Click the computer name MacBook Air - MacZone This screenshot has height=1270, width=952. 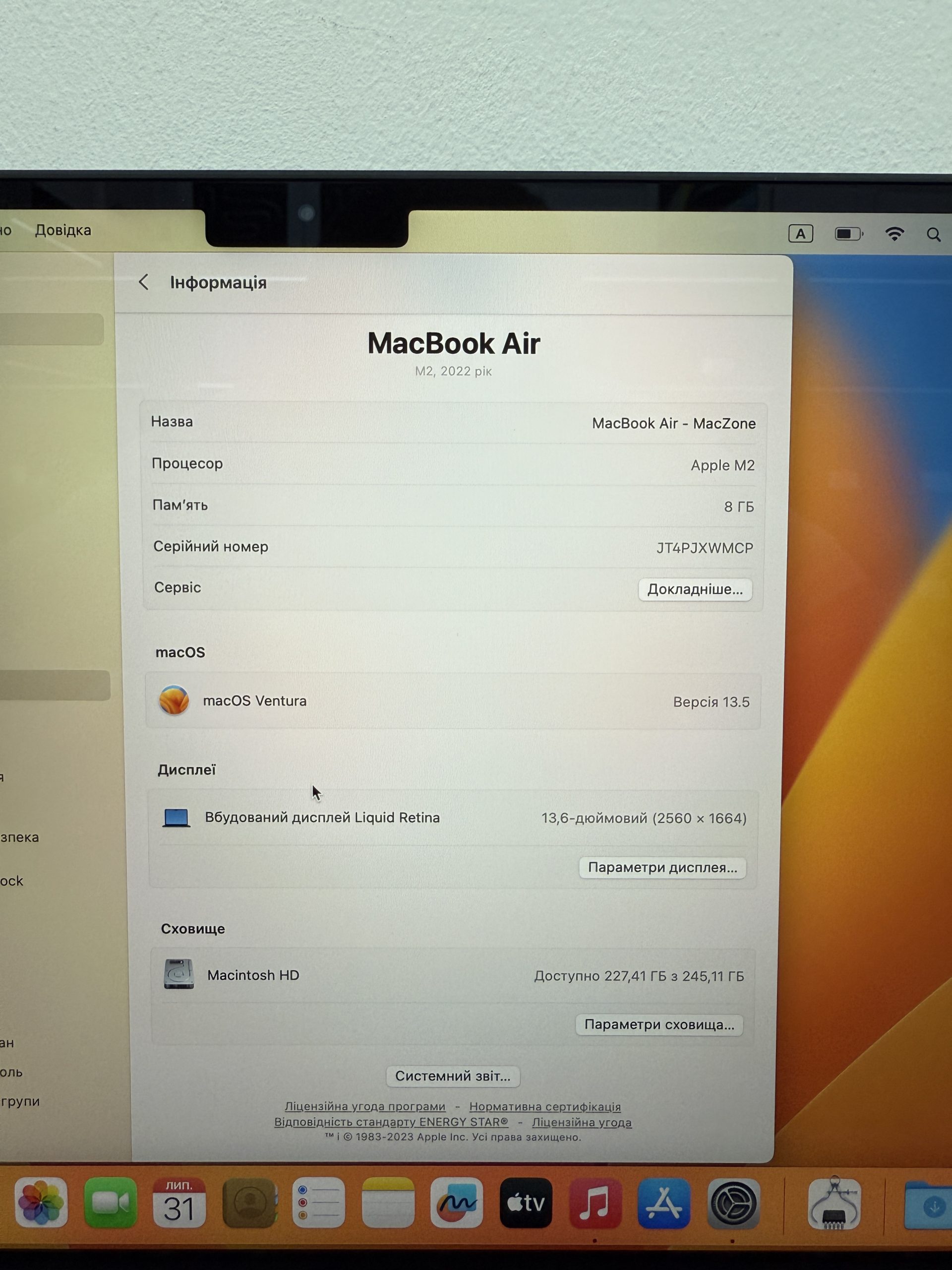(x=674, y=424)
